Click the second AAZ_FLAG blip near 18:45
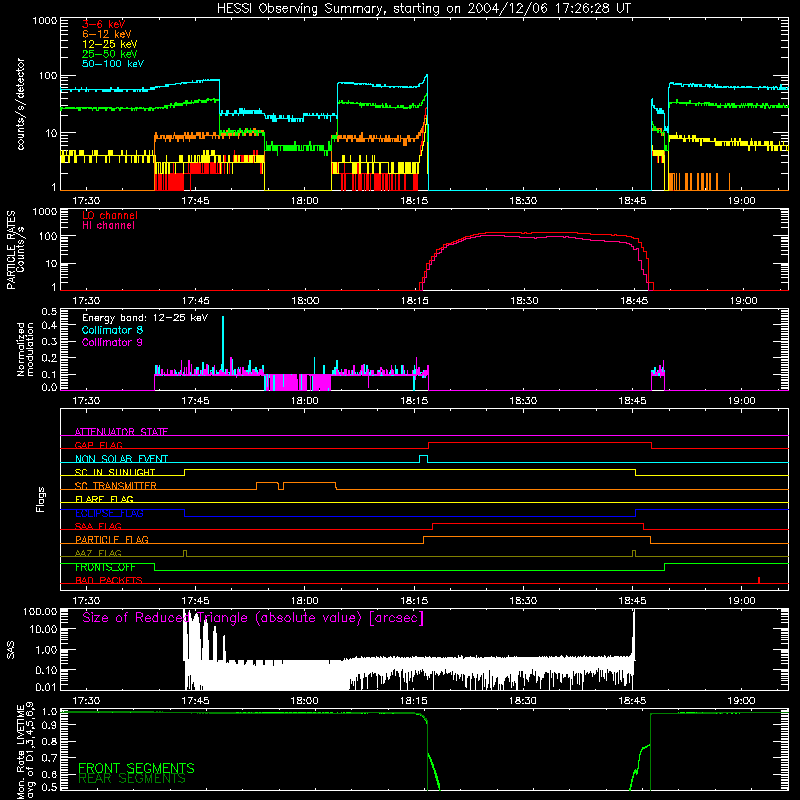Screen dimensions: 800x800 (634, 553)
